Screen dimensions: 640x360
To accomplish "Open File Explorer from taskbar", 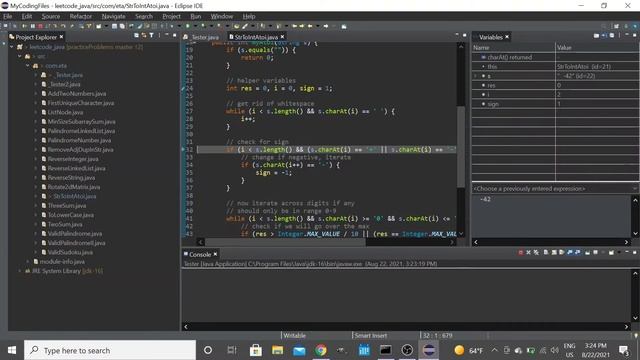I will point(277,350).
